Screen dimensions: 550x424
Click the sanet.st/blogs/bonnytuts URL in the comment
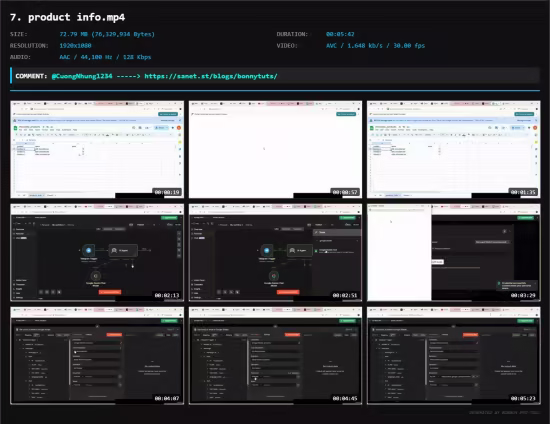(x=211, y=76)
